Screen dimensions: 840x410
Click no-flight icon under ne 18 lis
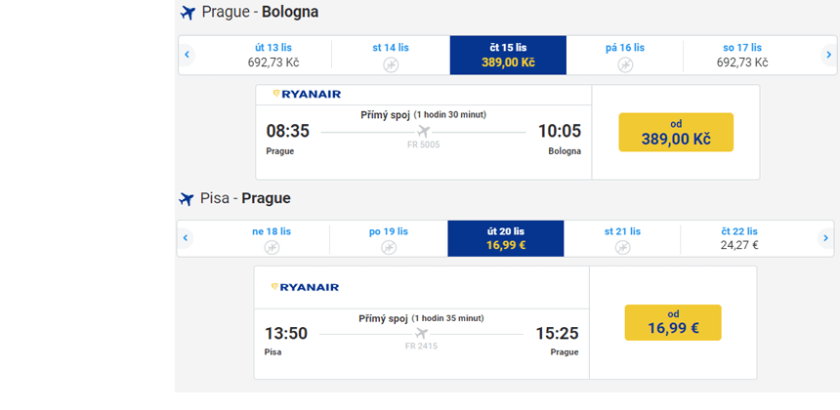click(x=271, y=247)
